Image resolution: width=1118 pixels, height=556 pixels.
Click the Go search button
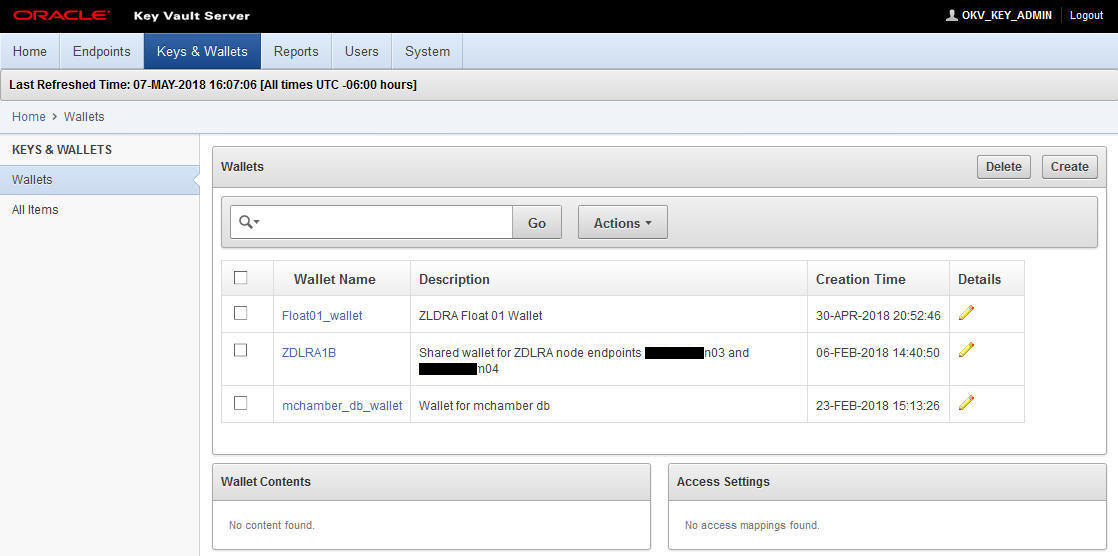(537, 222)
